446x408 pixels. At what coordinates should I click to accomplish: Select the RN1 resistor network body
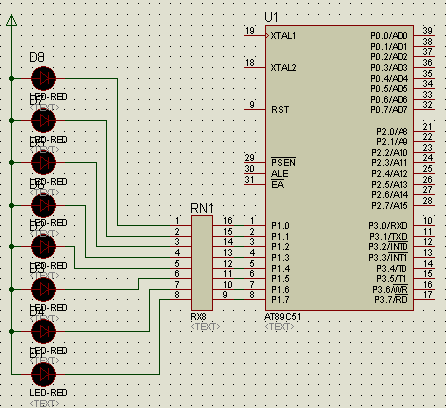(x=202, y=263)
